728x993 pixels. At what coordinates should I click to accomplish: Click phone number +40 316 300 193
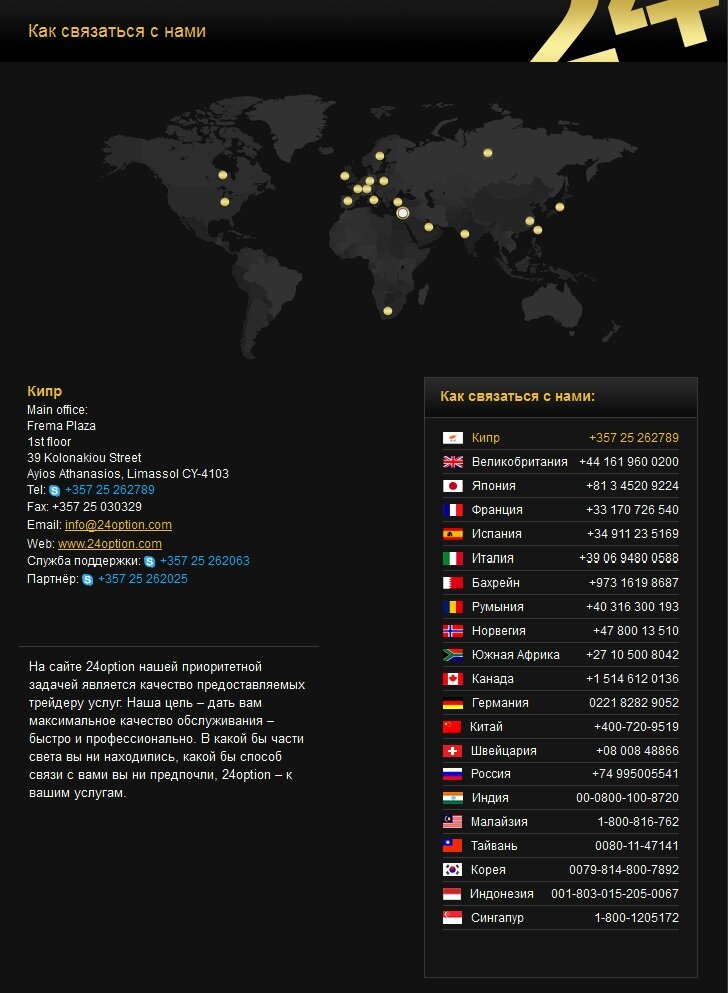tap(632, 607)
